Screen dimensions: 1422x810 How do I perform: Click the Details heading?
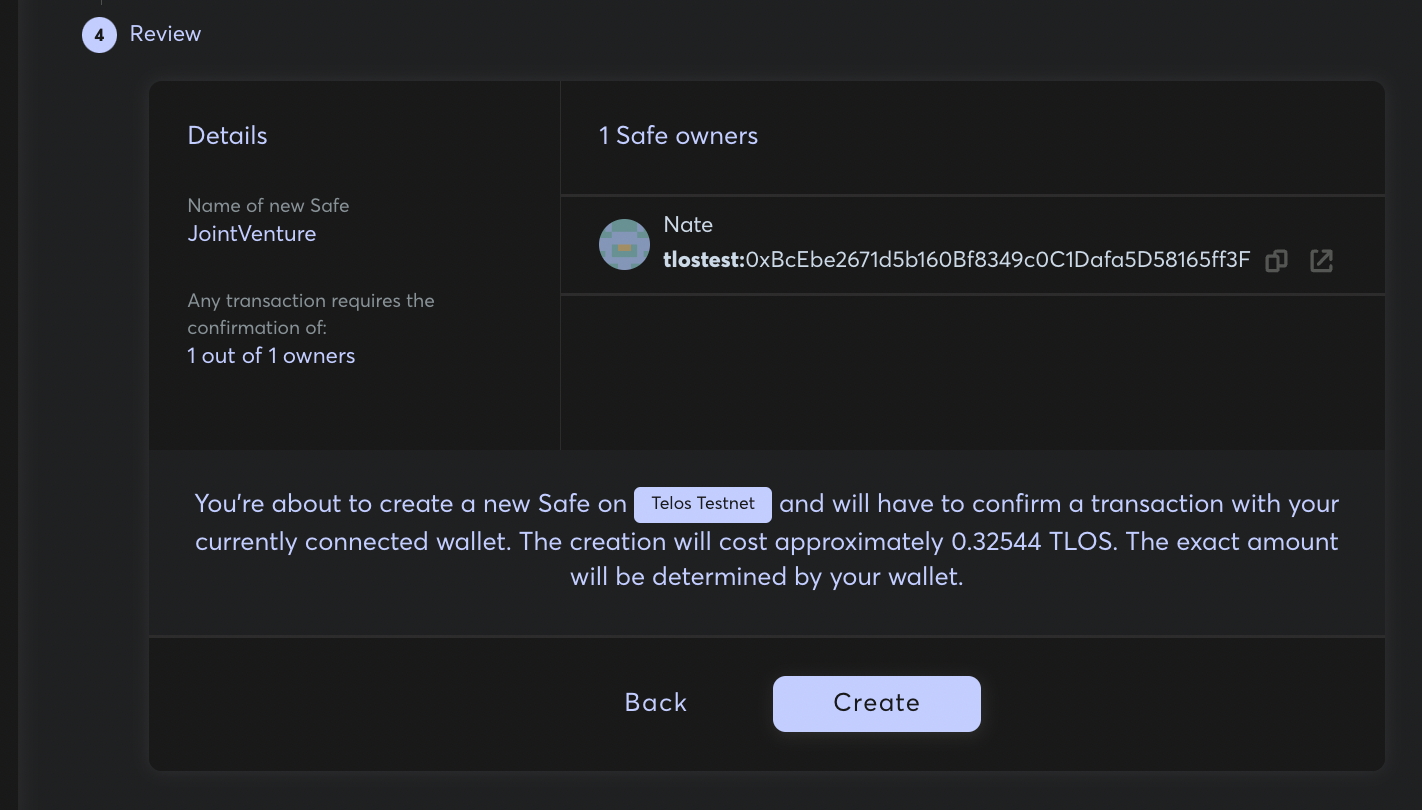[227, 136]
